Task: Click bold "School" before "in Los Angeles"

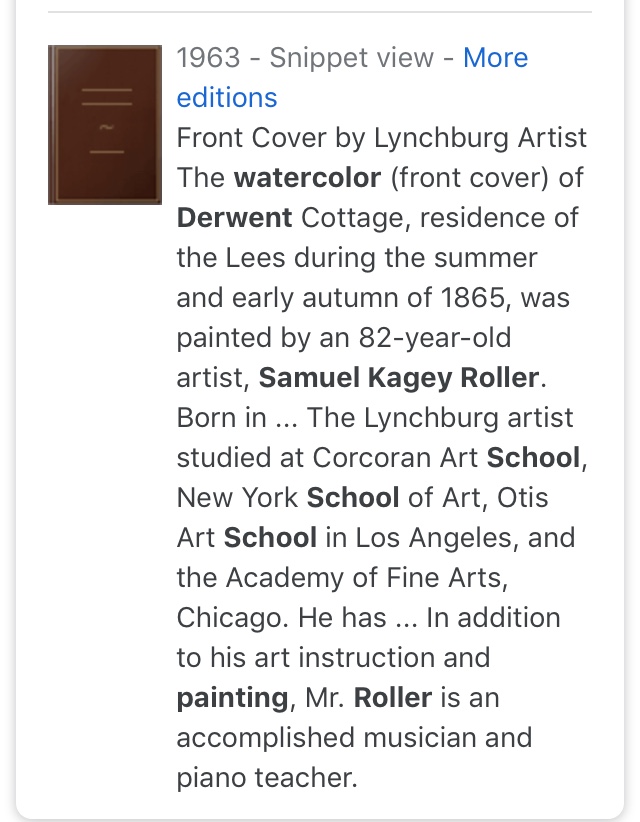Action: tap(270, 538)
